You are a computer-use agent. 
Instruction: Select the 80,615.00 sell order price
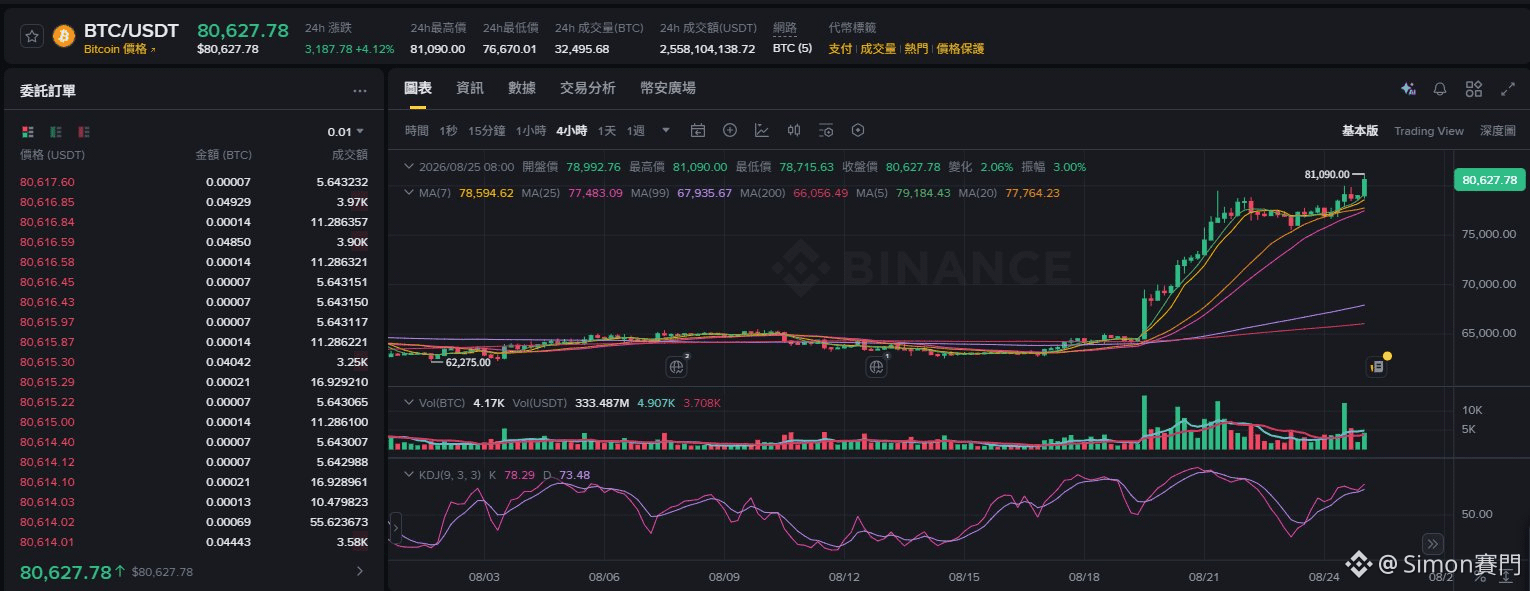47,422
